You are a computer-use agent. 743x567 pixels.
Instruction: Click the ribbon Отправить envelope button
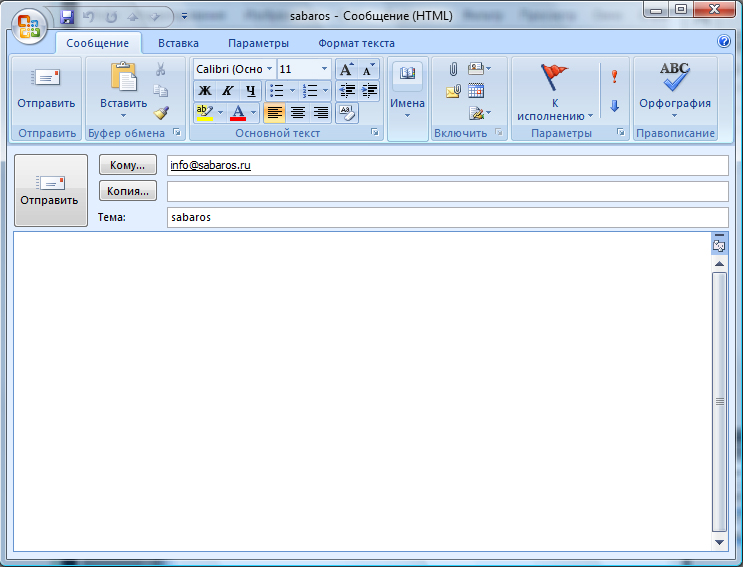(46, 90)
